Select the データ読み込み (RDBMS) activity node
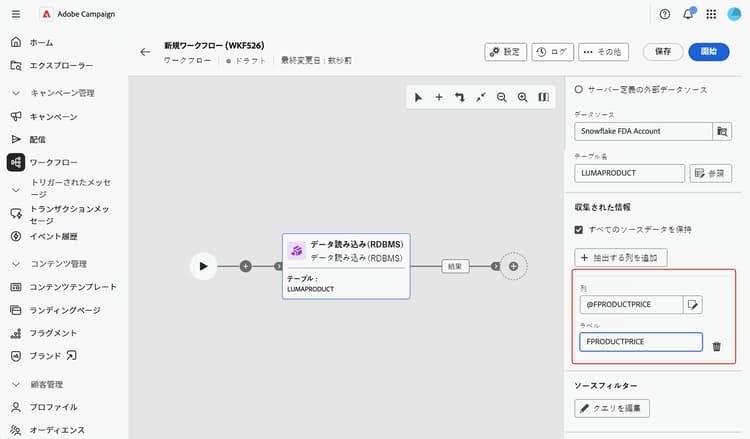This screenshot has width=750, height=439. pos(346,266)
